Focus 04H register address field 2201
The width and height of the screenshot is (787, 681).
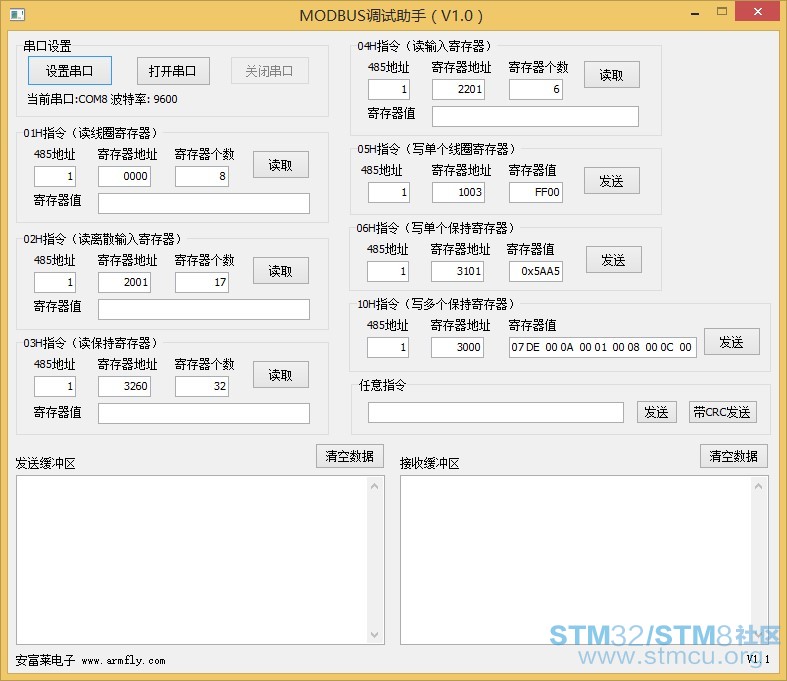pos(458,89)
